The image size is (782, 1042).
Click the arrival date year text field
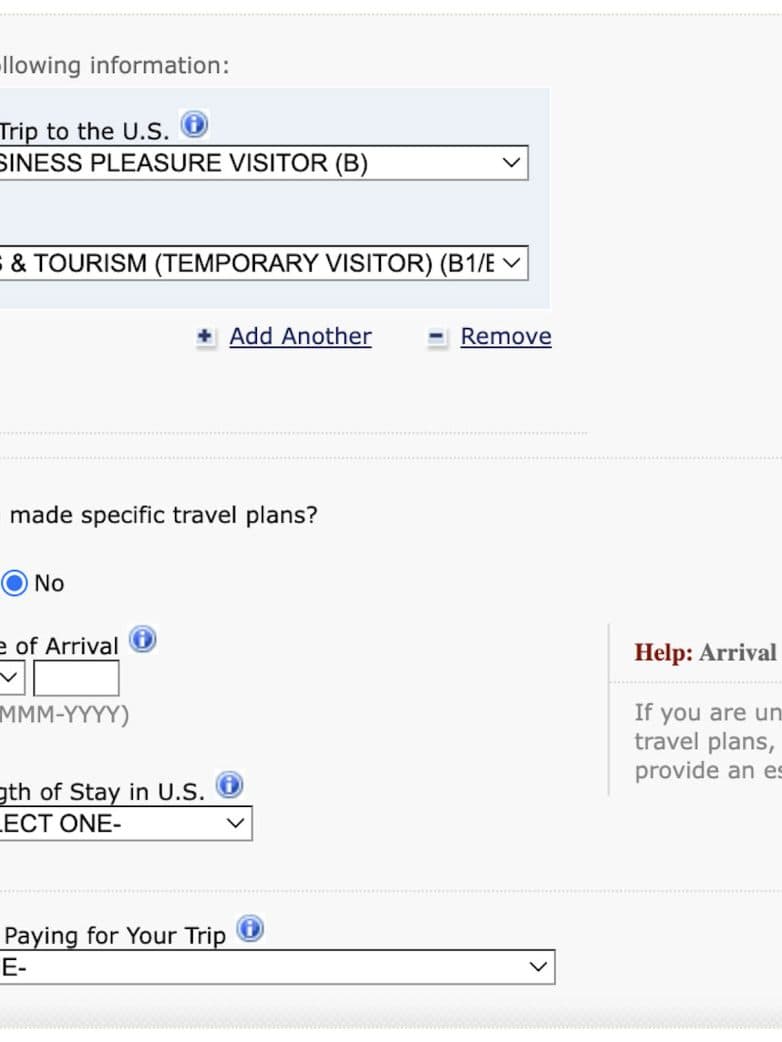tap(76, 678)
